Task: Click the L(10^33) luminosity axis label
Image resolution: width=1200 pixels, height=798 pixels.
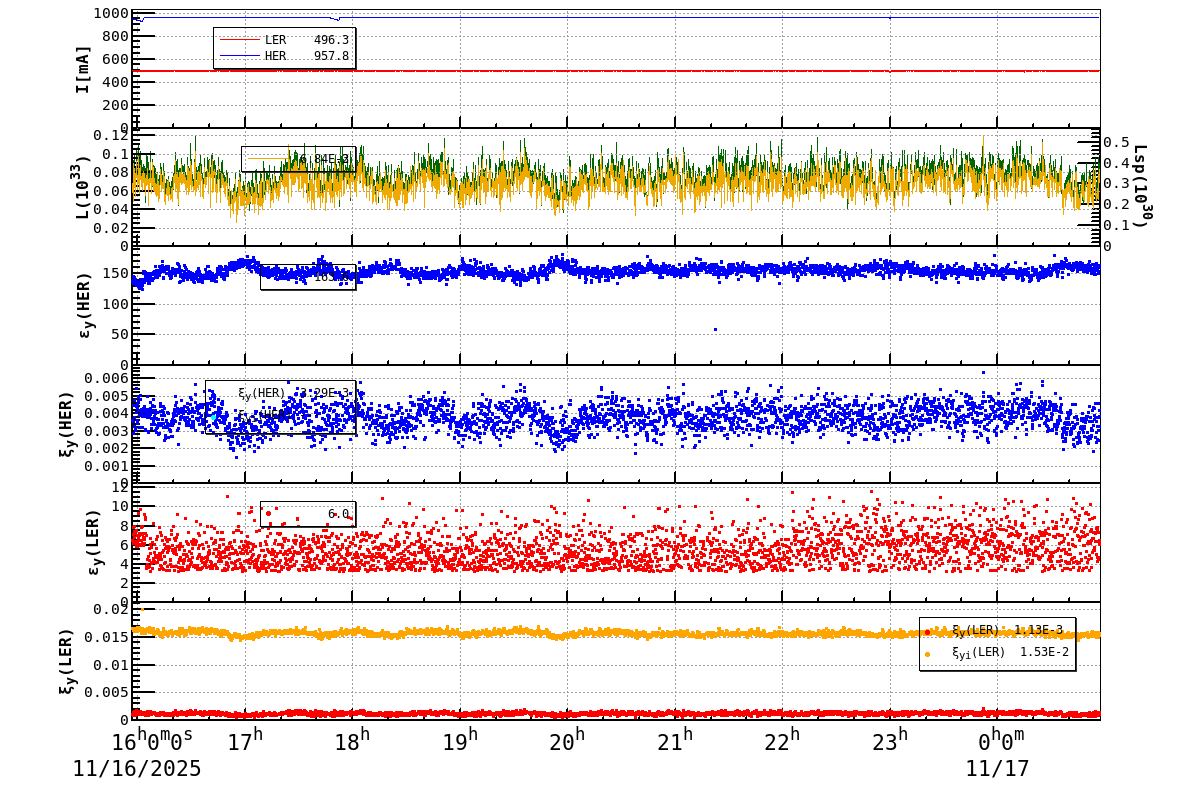Action: point(83,187)
